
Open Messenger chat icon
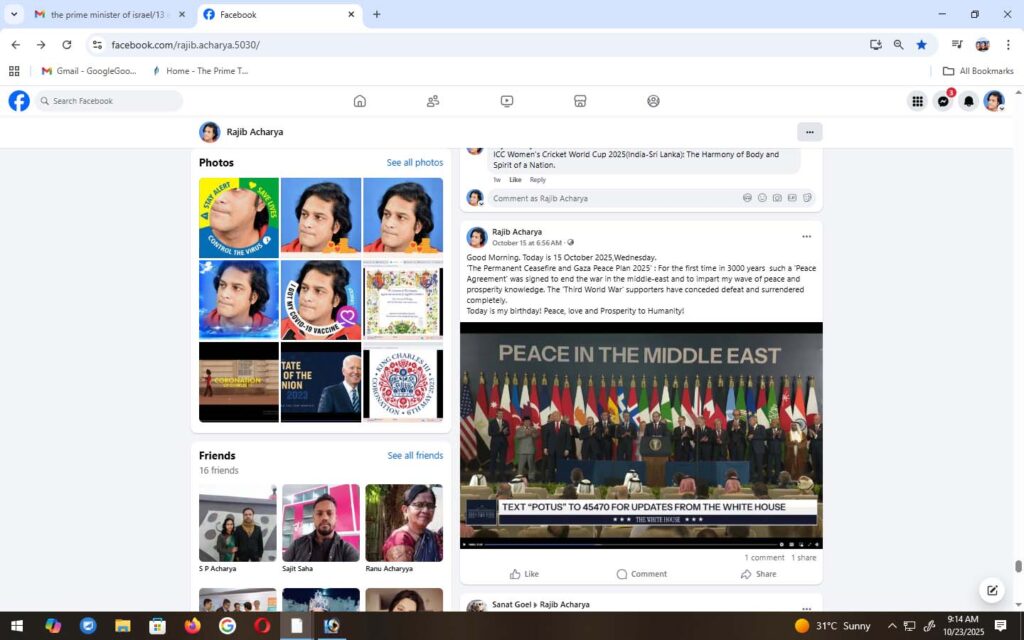click(943, 101)
